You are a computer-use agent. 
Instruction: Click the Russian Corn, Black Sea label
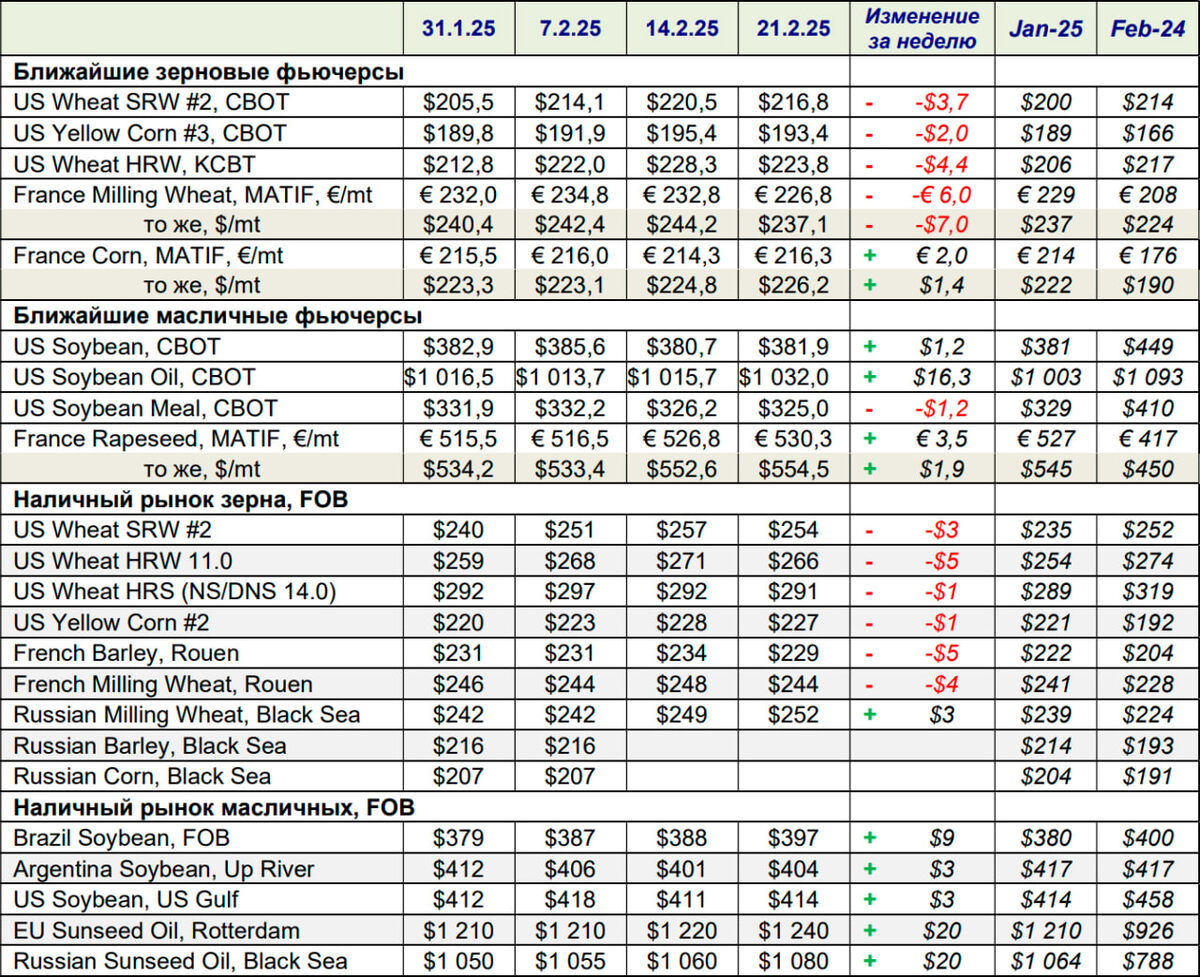click(x=142, y=776)
